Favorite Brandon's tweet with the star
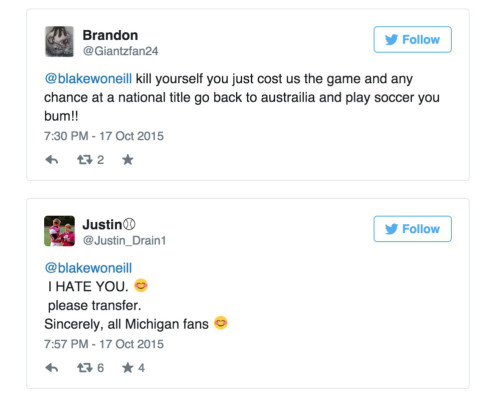This screenshot has height=400, width=501. [128, 160]
